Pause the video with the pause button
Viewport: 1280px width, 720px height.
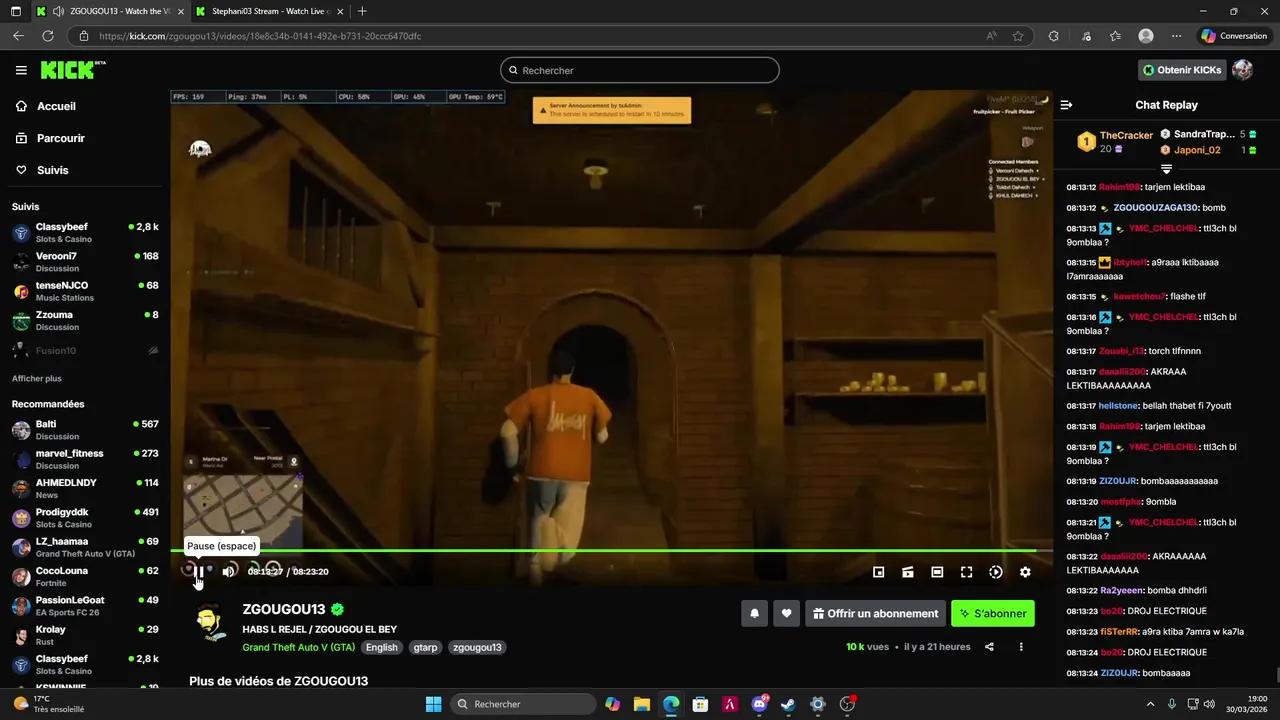[199, 572]
